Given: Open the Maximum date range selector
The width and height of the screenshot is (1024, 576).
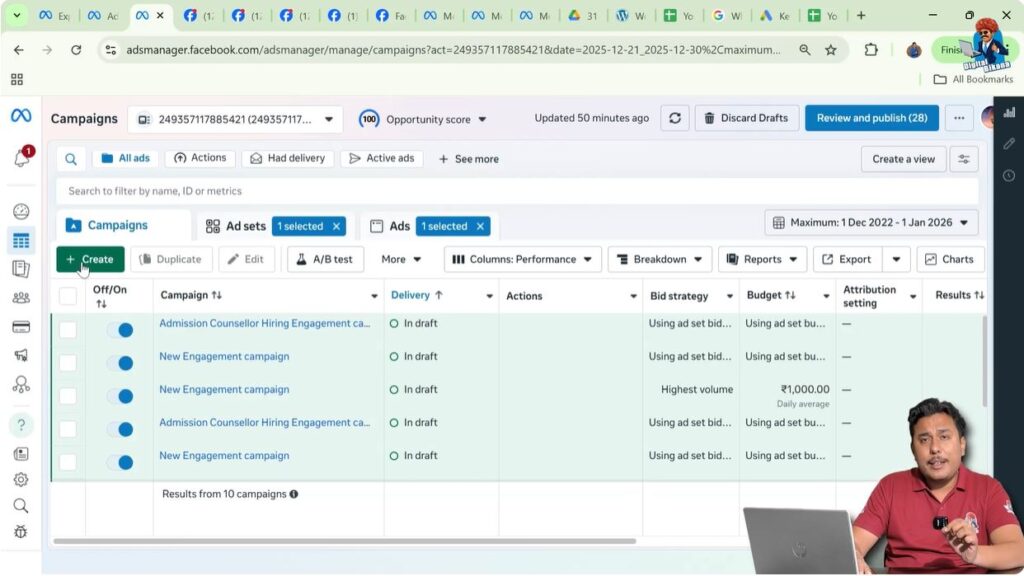Looking at the screenshot, I should click(869, 222).
